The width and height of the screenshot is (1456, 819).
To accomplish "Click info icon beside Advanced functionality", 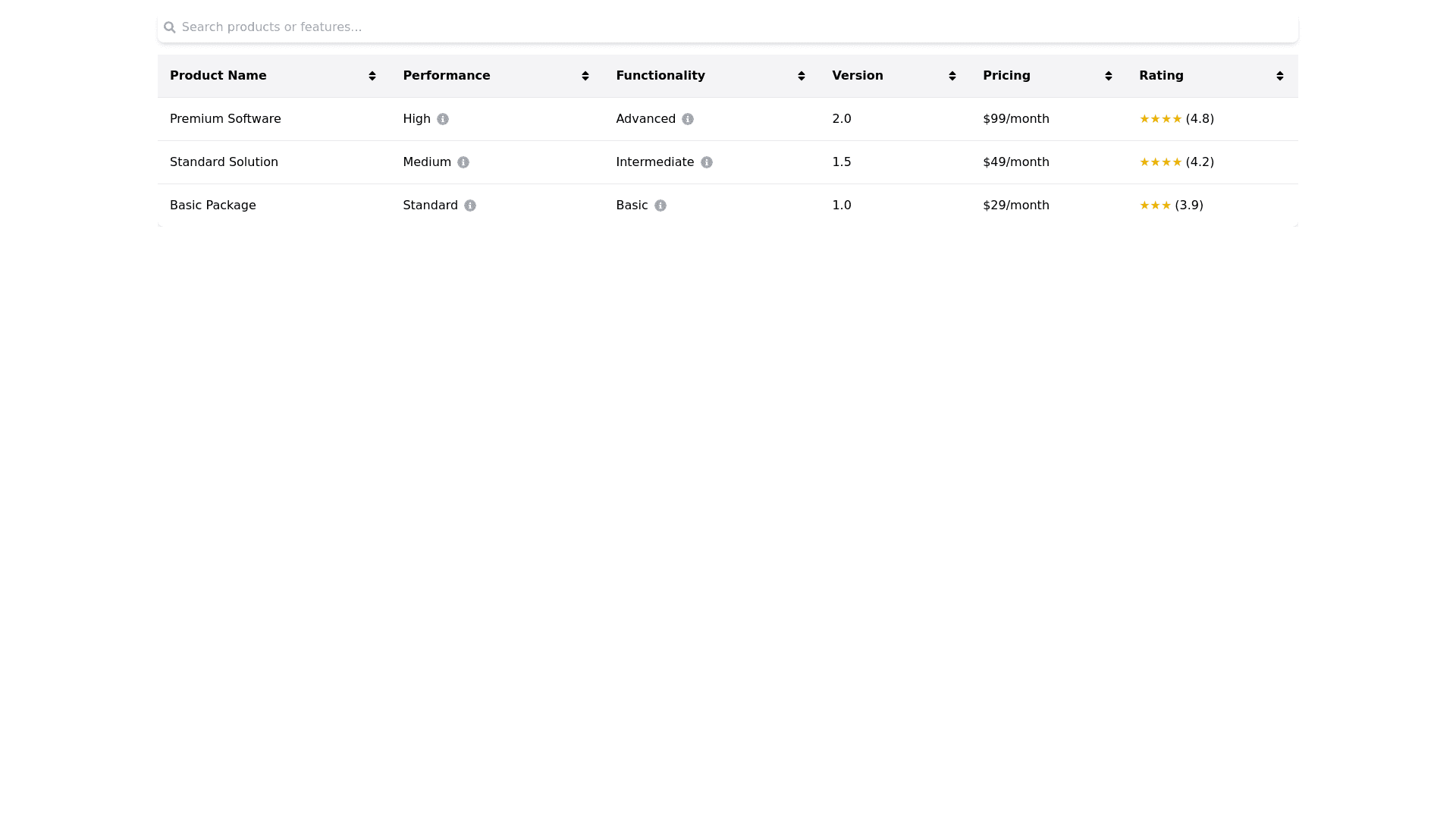I will [x=688, y=119].
